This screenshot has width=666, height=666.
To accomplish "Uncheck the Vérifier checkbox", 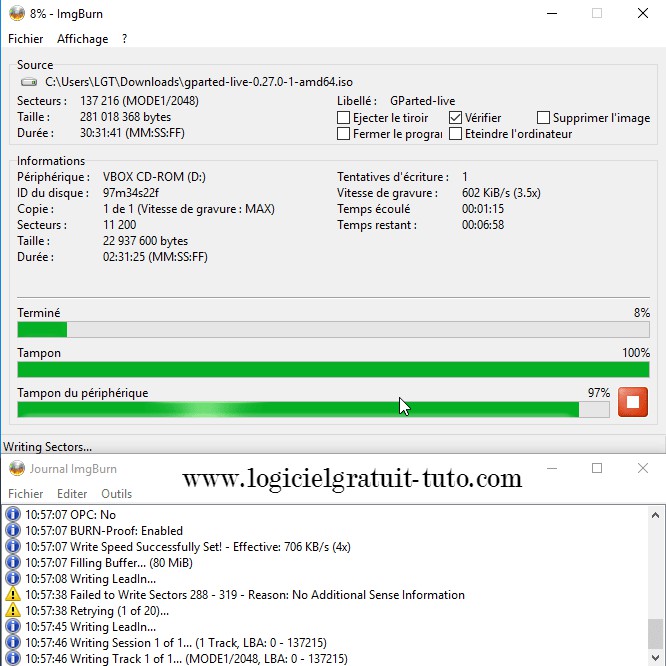I will point(455,118).
